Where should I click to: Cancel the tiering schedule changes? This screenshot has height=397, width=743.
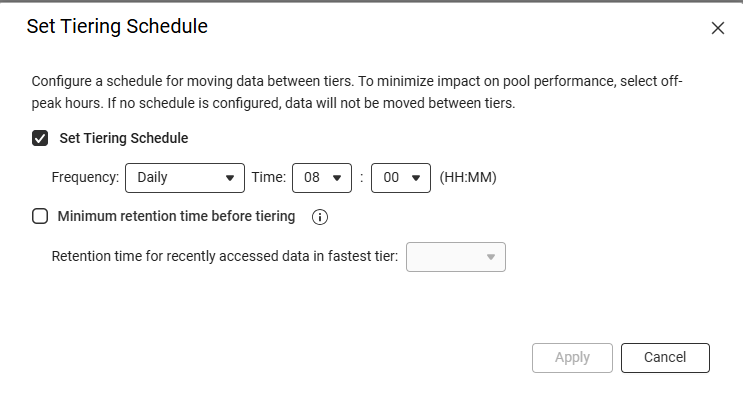665,358
